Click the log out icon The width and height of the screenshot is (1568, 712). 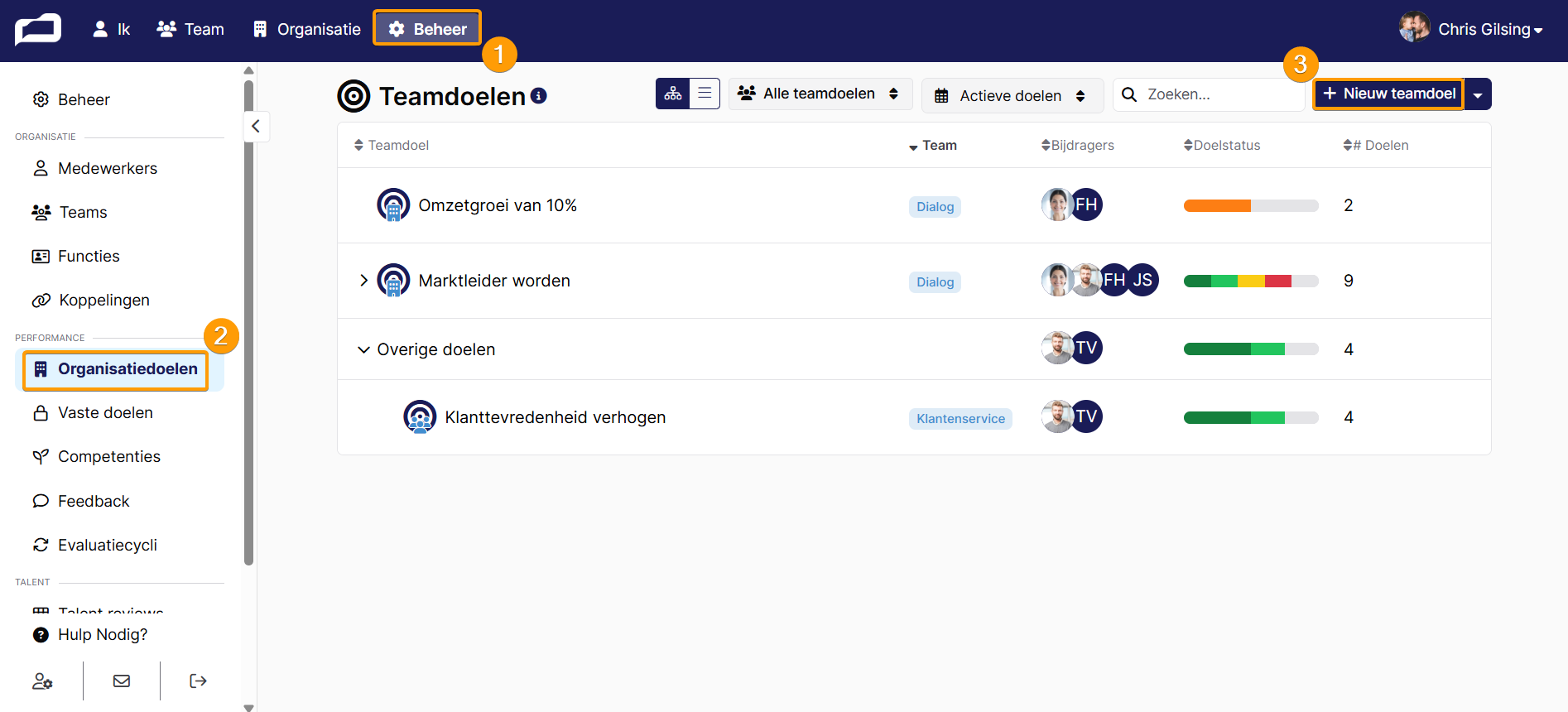[x=198, y=681]
